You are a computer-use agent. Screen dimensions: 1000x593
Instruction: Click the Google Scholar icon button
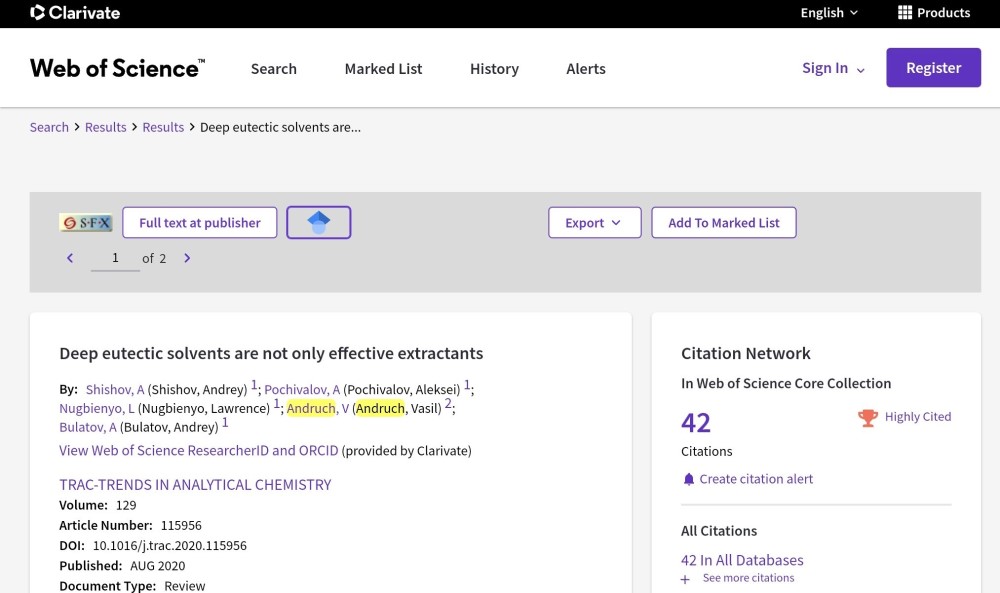click(x=319, y=223)
